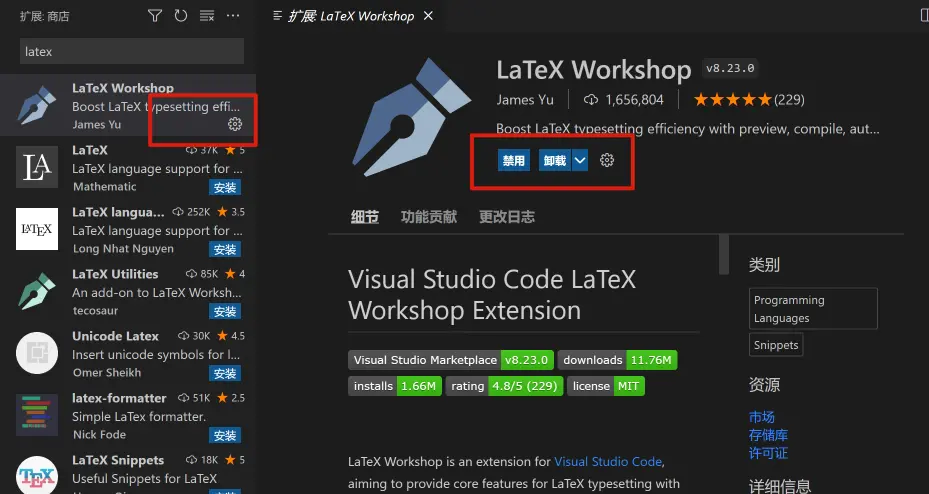Select the LaTeX Workshop list entry title

click(123, 88)
